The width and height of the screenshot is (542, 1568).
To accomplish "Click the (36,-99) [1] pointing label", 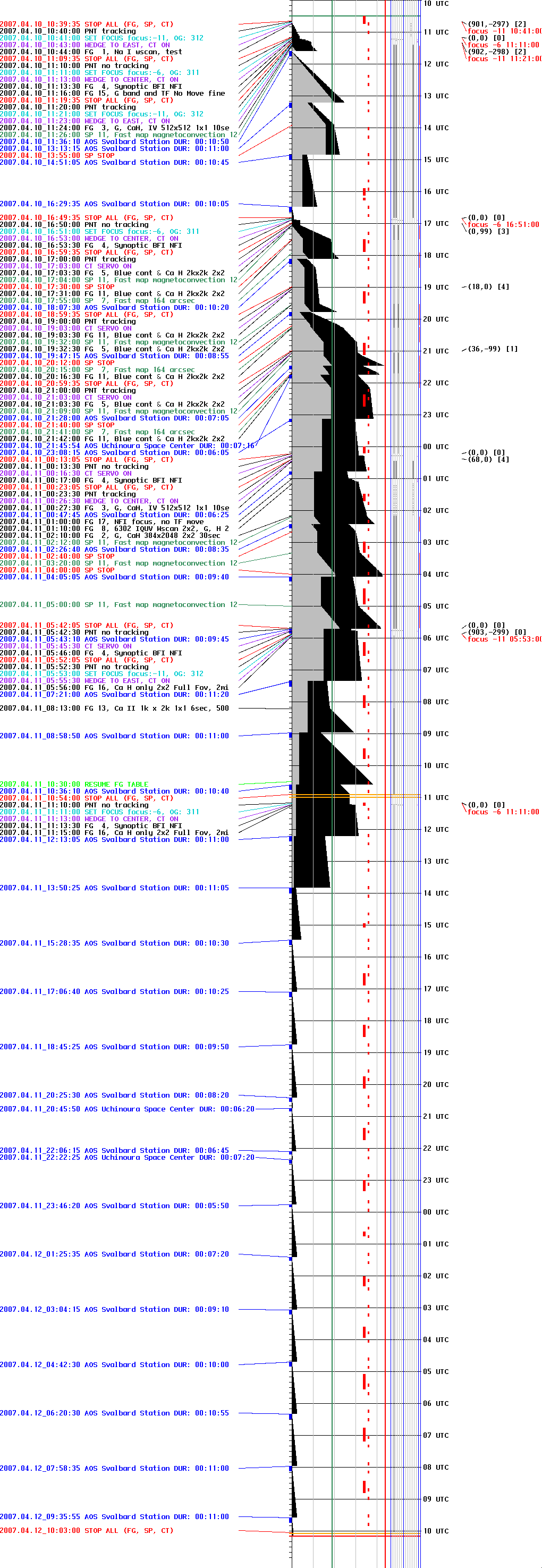I will tap(492, 349).
